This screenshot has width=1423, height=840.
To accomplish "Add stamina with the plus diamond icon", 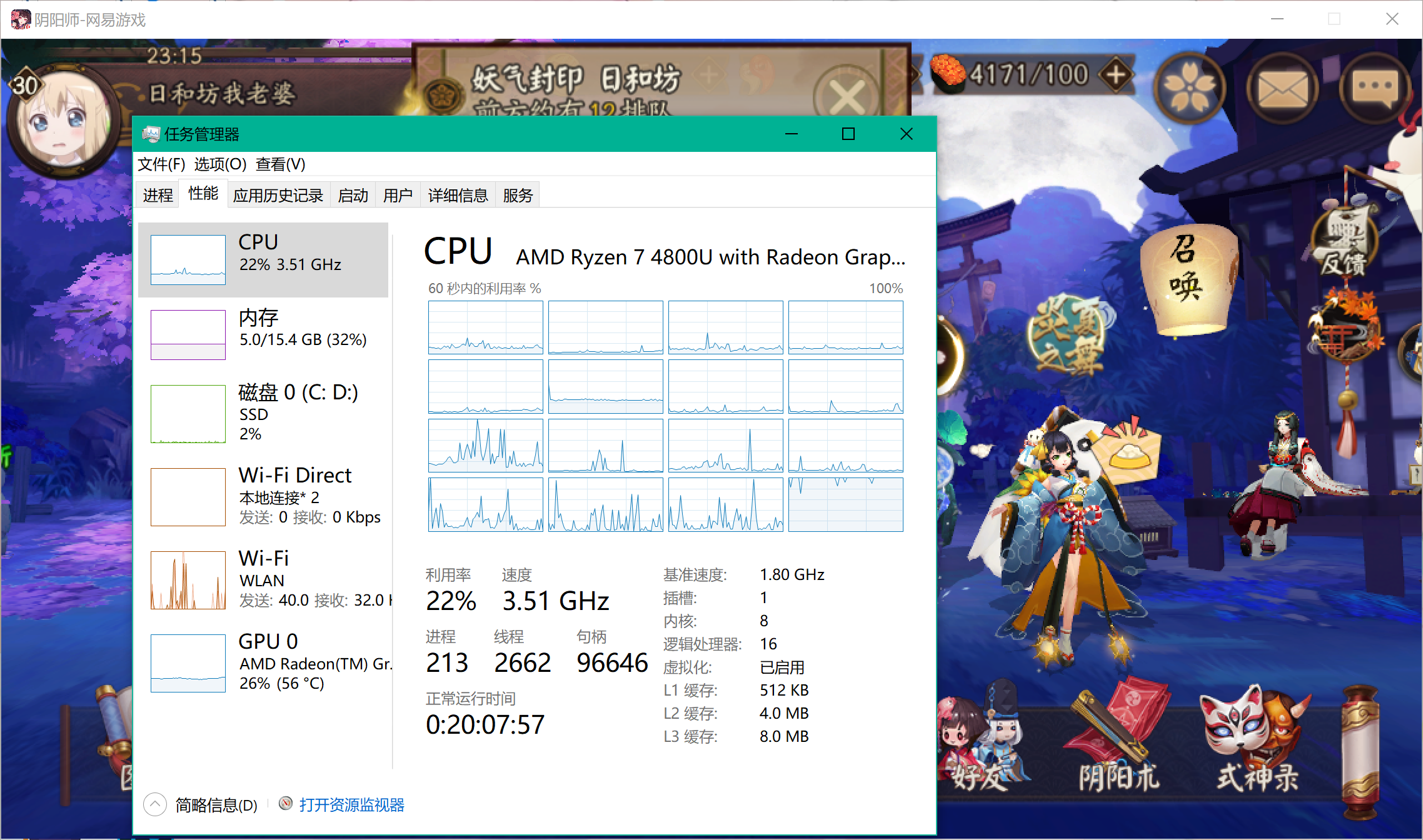I will 1117,75.
